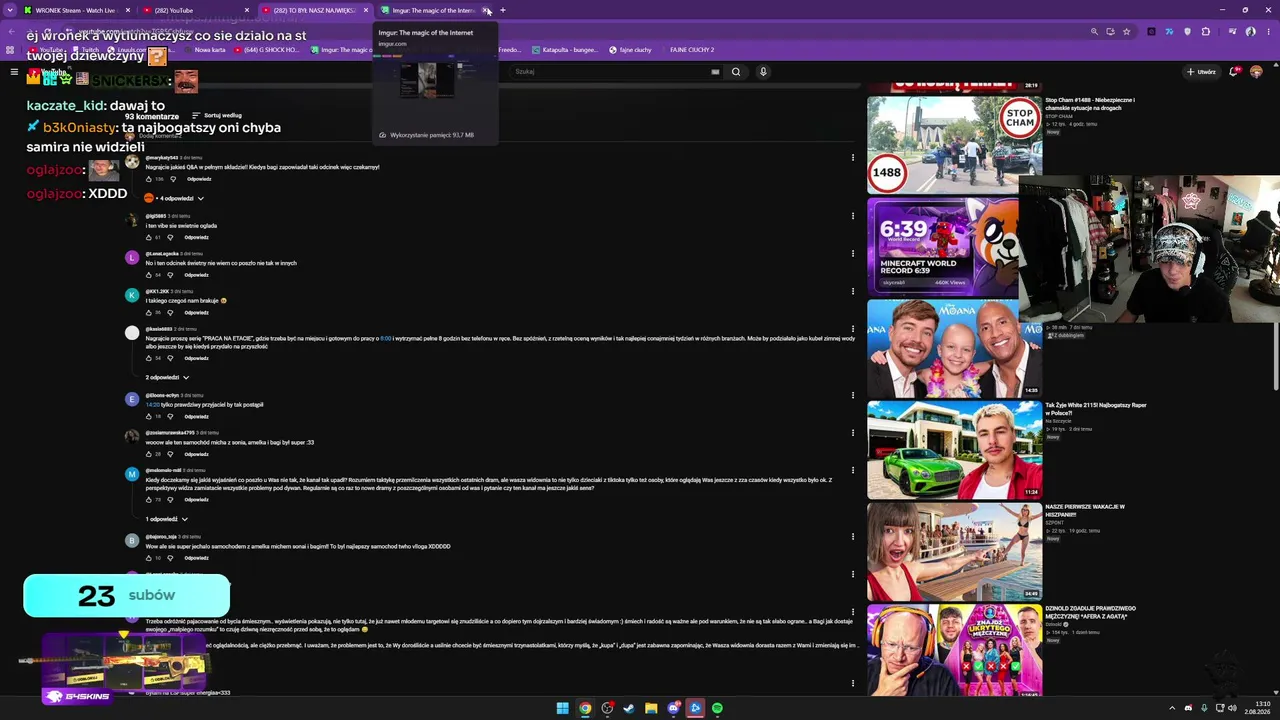Bookmark this page with the star icon
This screenshot has width=1280, height=720.
coord(1126,31)
